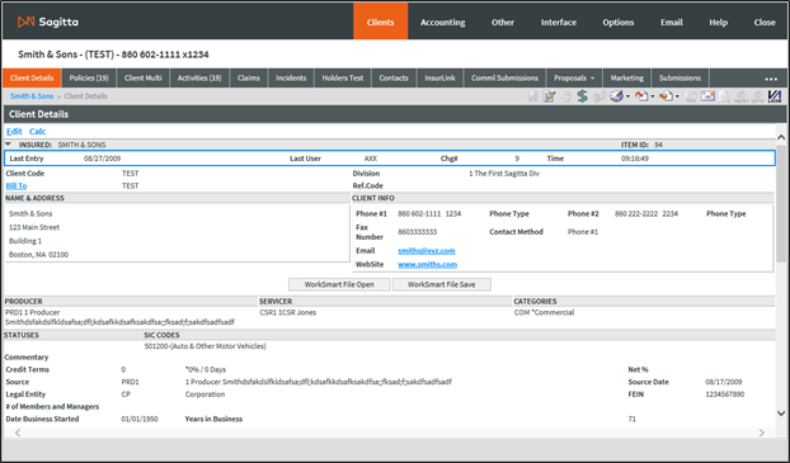Click the VA logo icon in toolbar
This screenshot has width=790, height=463.
(774, 96)
